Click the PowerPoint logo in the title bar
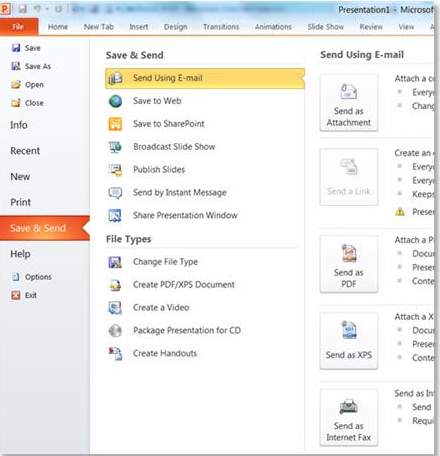The width and height of the screenshot is (440, 456). coord(5,9)
